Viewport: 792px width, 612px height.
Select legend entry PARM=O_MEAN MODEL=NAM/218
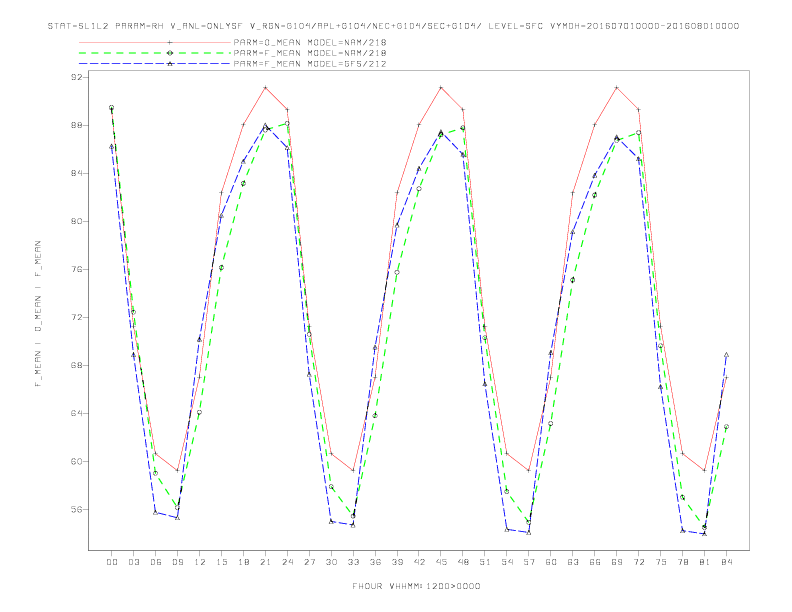[310, 42]
